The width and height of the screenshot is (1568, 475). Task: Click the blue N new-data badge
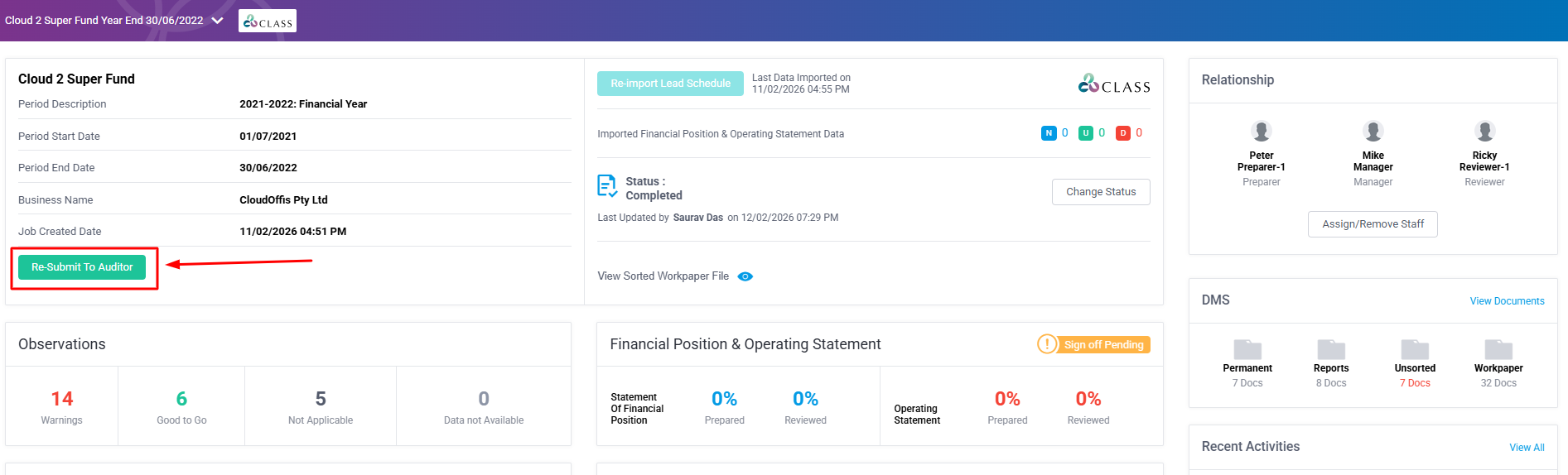coord(1048,133)
